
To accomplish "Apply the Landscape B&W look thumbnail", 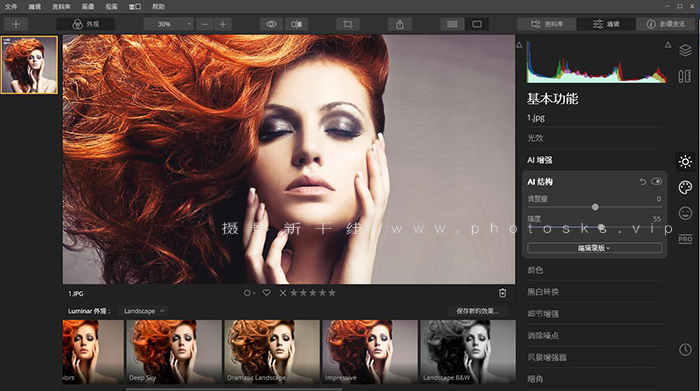I will (467, 351).
